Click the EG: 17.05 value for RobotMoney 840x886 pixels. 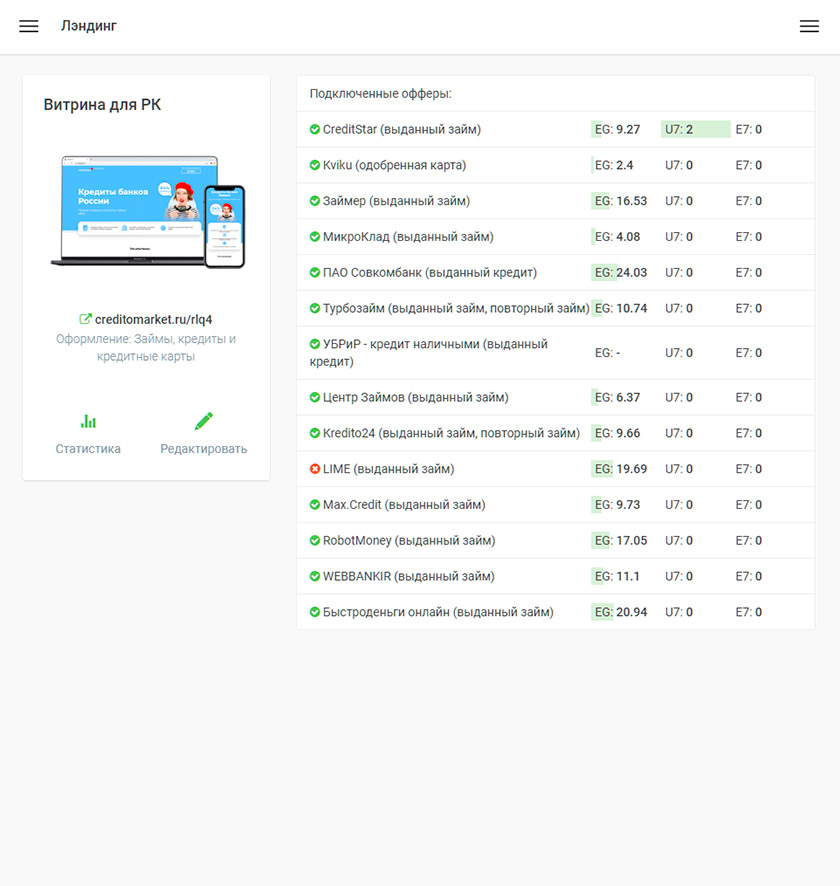621,540
